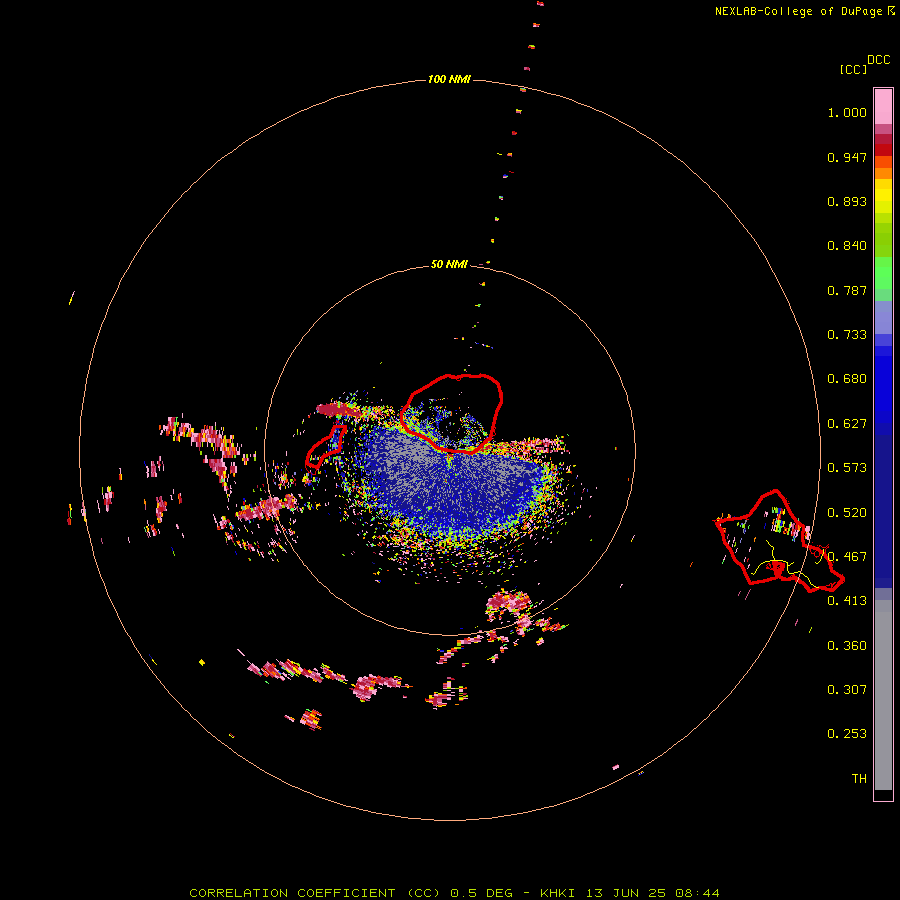This screenshot has height=900, width=900.
Task: Click the 100 NMI range ring label
Action: click(449, 79)
